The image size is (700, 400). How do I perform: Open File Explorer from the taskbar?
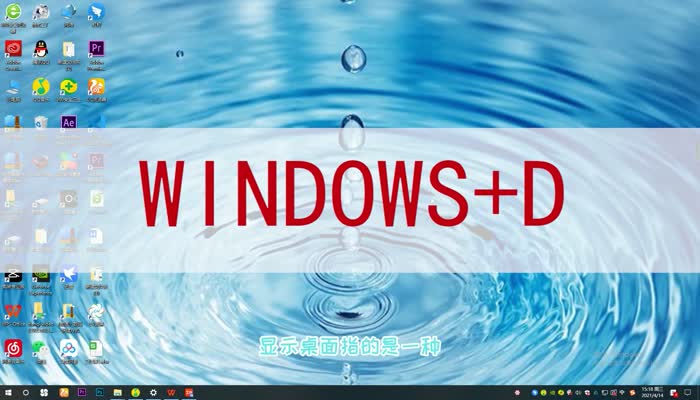point(117,393)
